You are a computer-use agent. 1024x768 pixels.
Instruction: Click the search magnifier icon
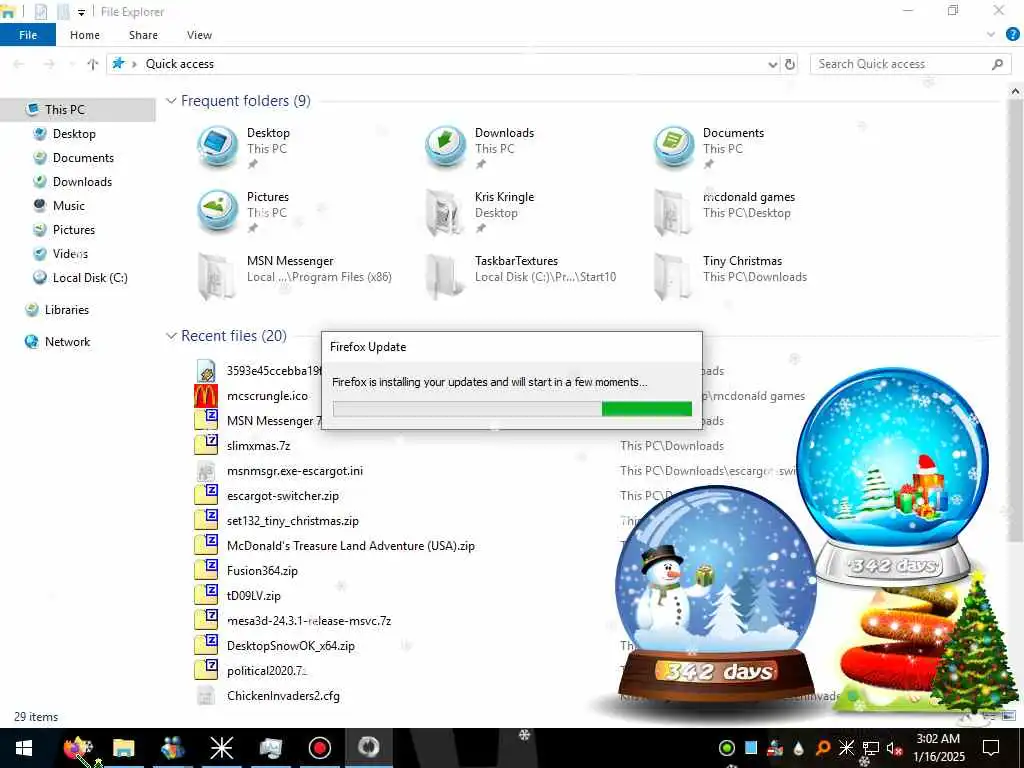coord(997,64)
